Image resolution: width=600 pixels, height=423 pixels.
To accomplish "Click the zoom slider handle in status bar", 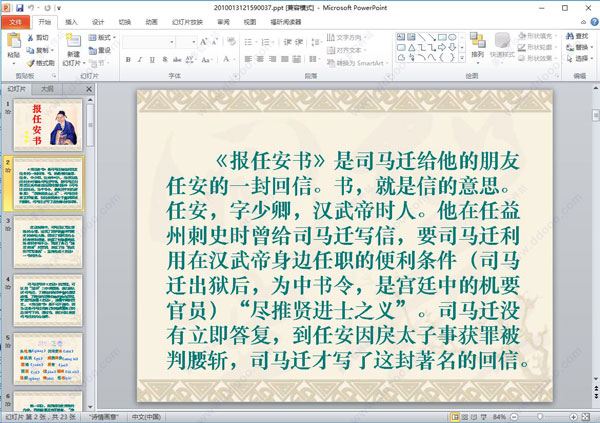I will pyautogui.click(x=540, y=416).
